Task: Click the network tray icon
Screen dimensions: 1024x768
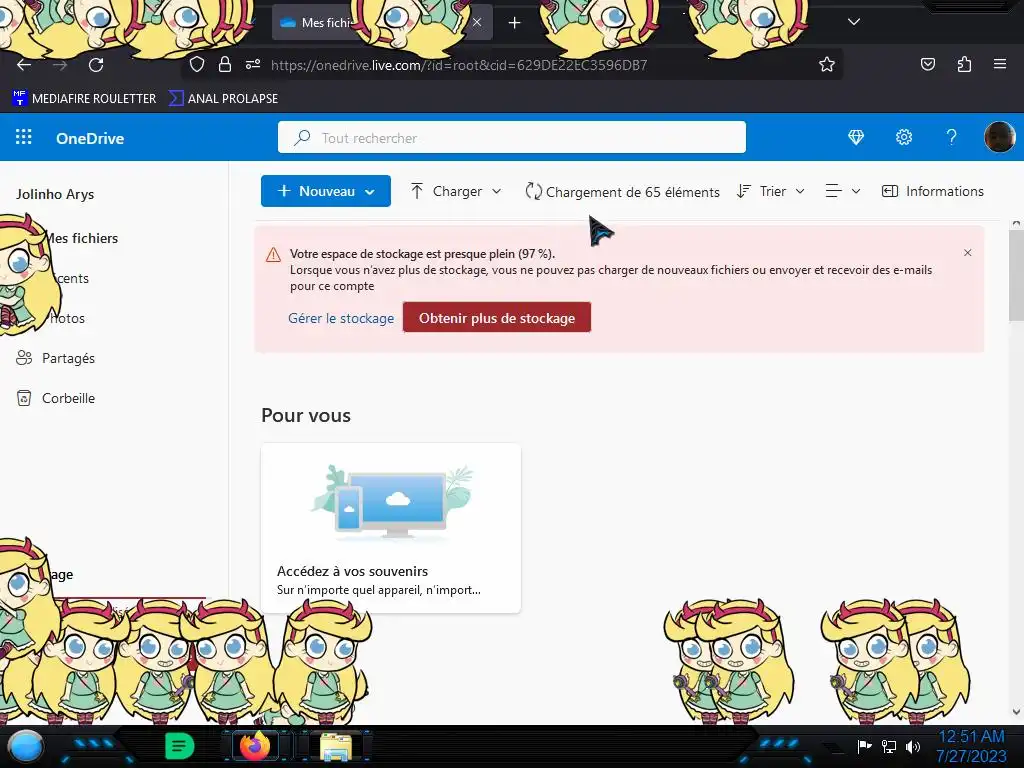Action: pos(889,746)
